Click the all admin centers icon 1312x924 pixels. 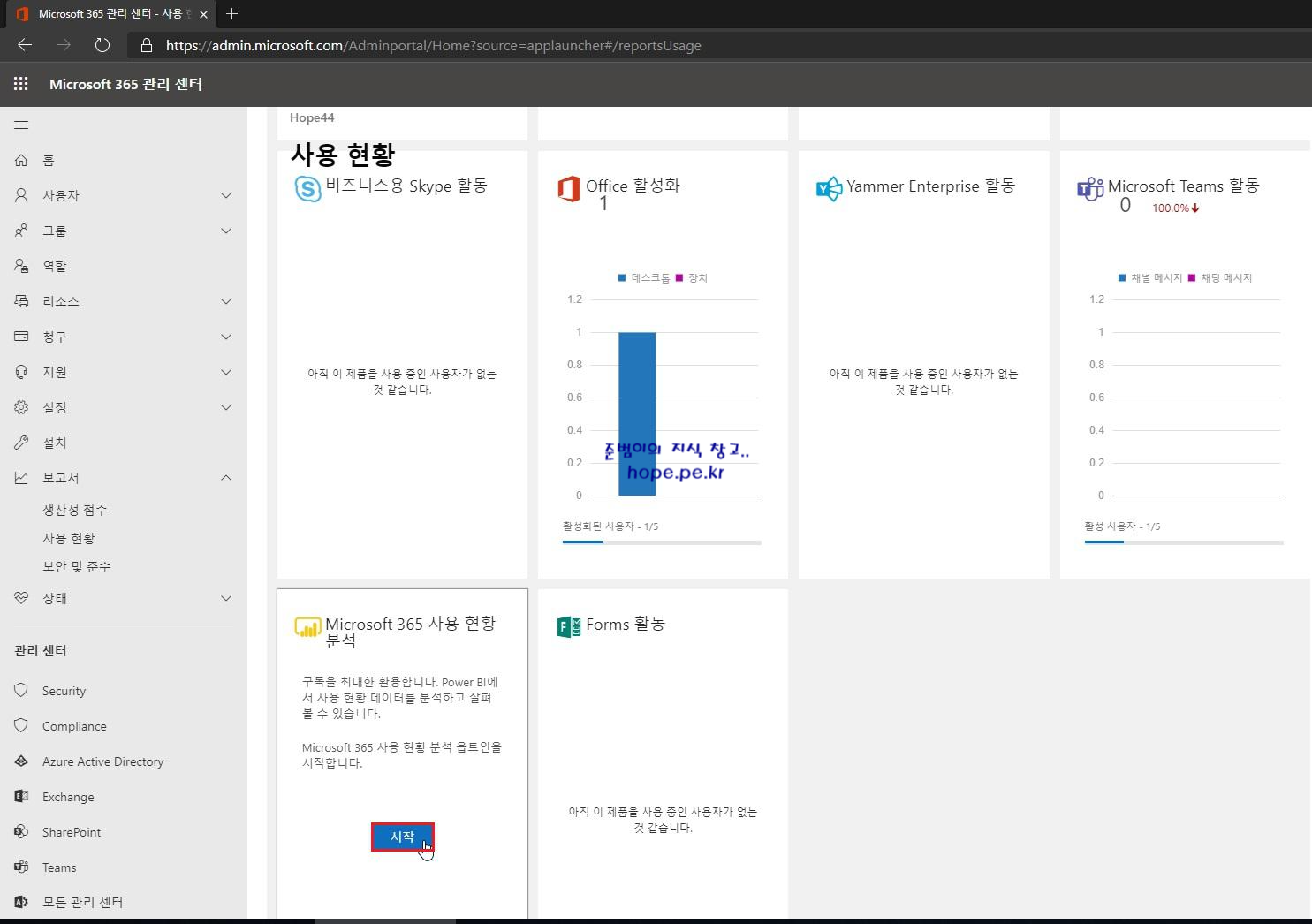21,902
